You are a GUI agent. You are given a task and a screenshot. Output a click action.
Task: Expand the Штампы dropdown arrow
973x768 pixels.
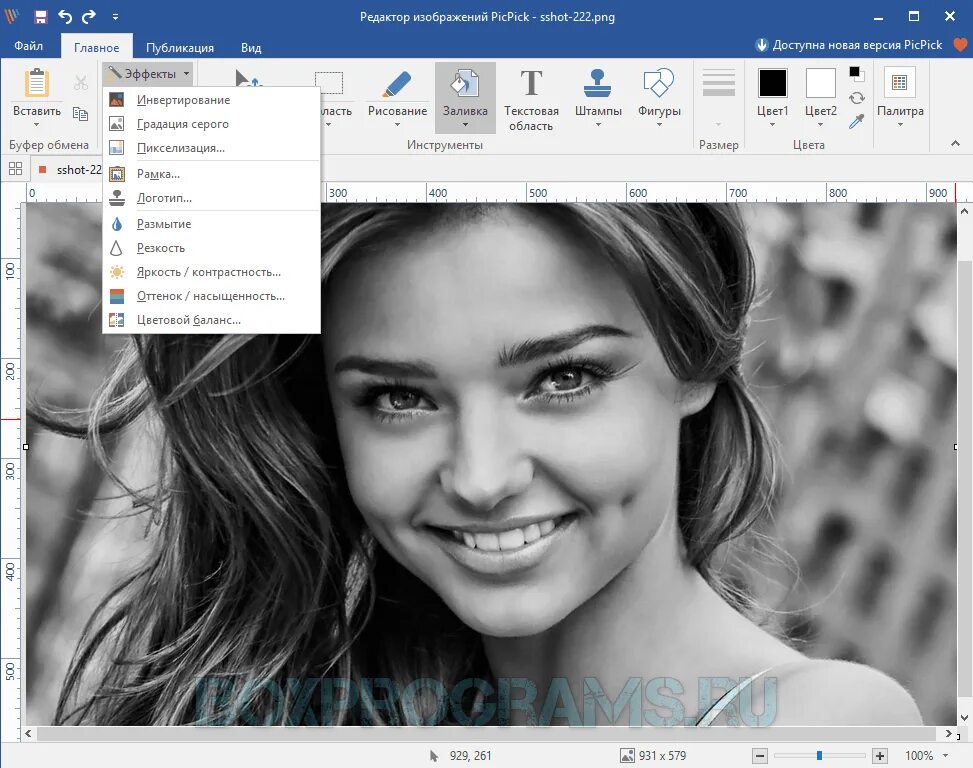click(x=598, y=125)
